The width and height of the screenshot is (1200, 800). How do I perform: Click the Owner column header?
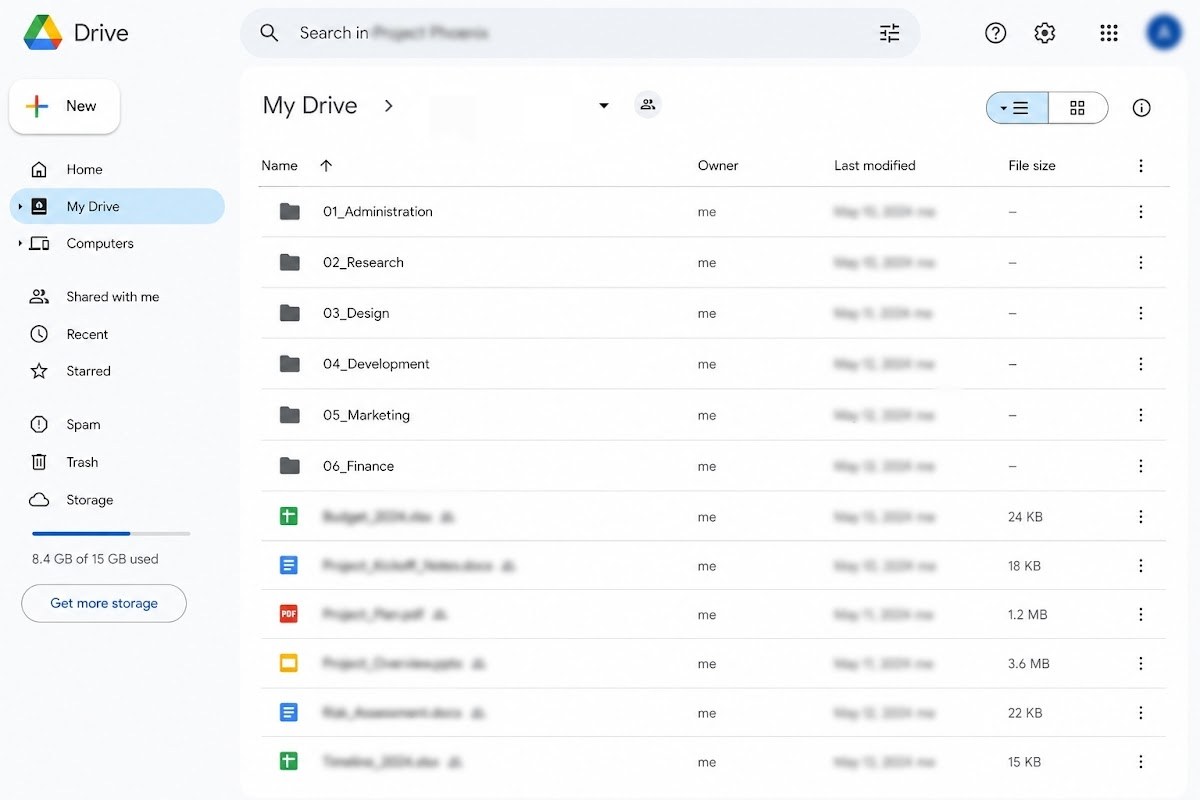point(718,166)
